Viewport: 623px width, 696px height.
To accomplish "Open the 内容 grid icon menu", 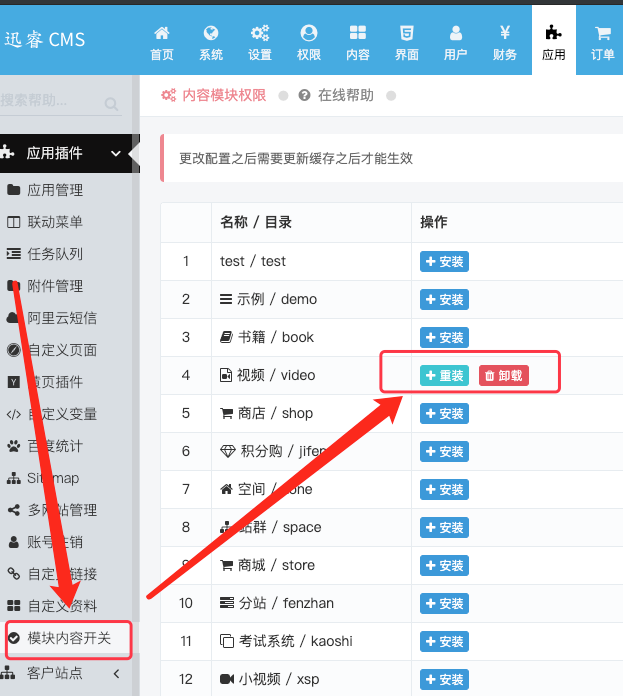I will tap(358, 43).
